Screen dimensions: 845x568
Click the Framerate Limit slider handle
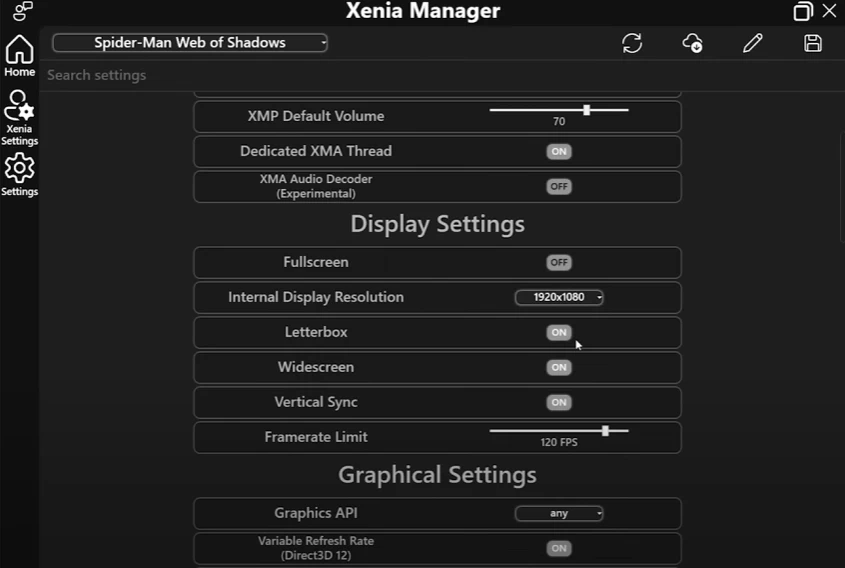[x=605, y=431]
